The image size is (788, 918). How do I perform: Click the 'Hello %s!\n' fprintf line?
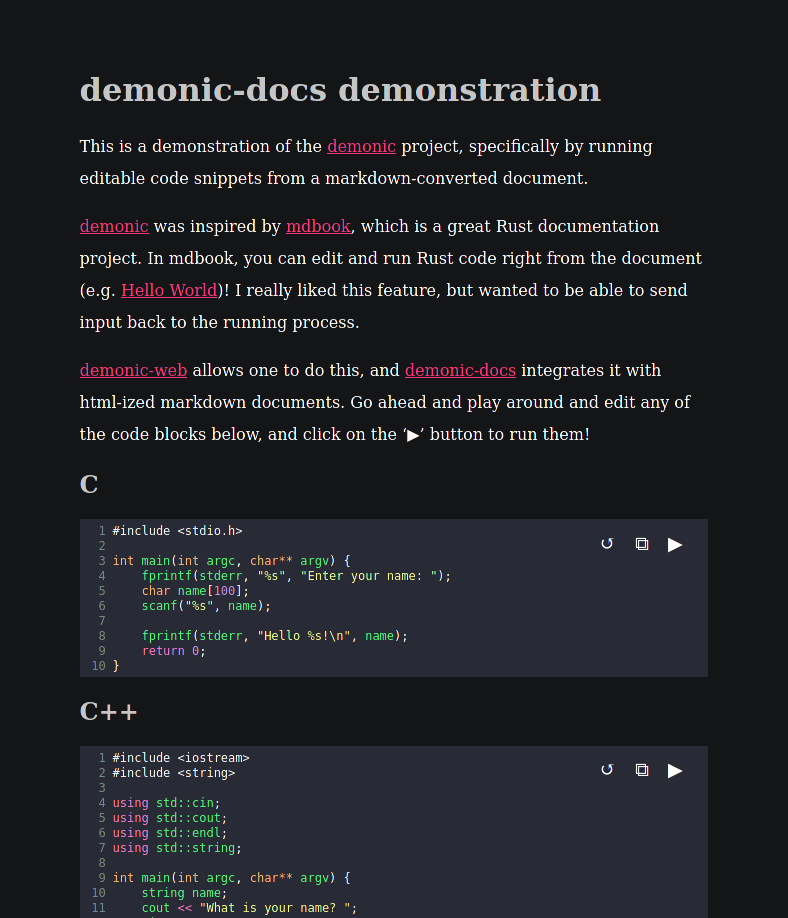(275, 636)
